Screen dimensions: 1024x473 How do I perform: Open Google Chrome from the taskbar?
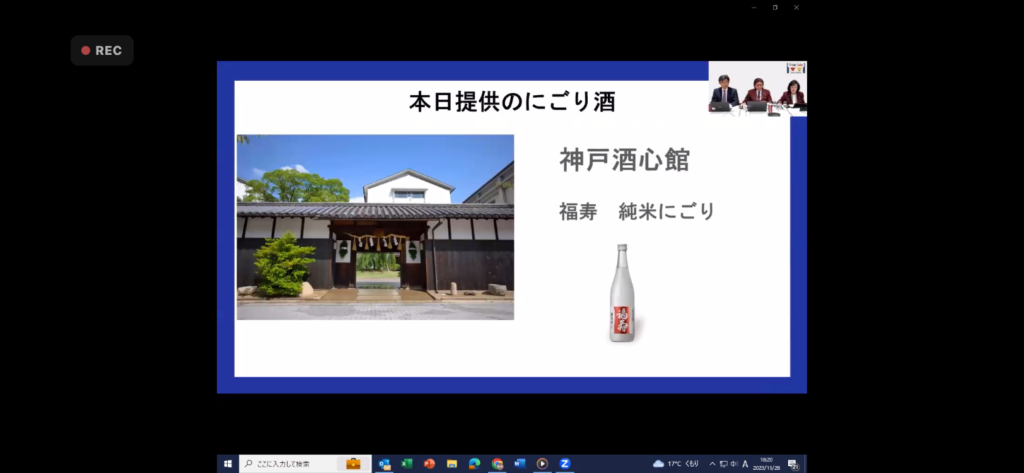click(498, 464)
